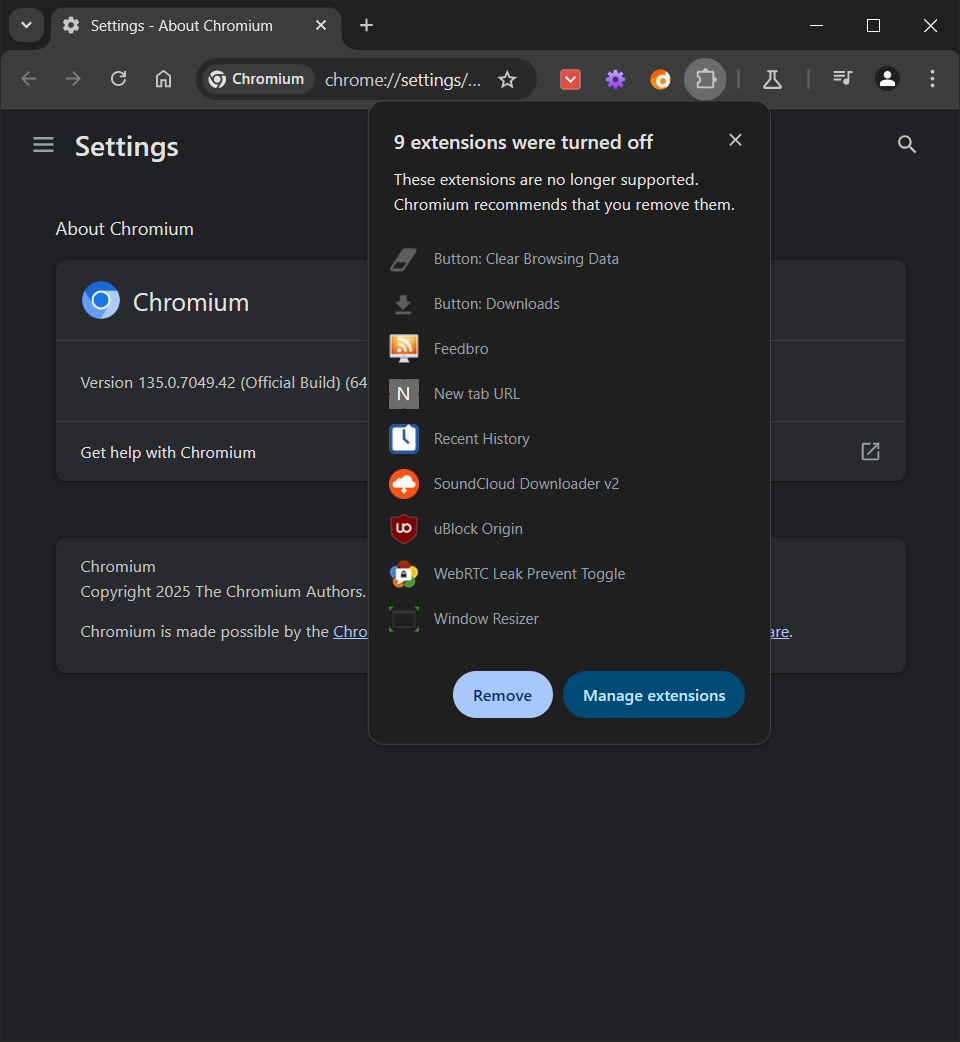Click the WebRTC Leak Prevent icon
The image size is (960, 1042).
[403, 574]
